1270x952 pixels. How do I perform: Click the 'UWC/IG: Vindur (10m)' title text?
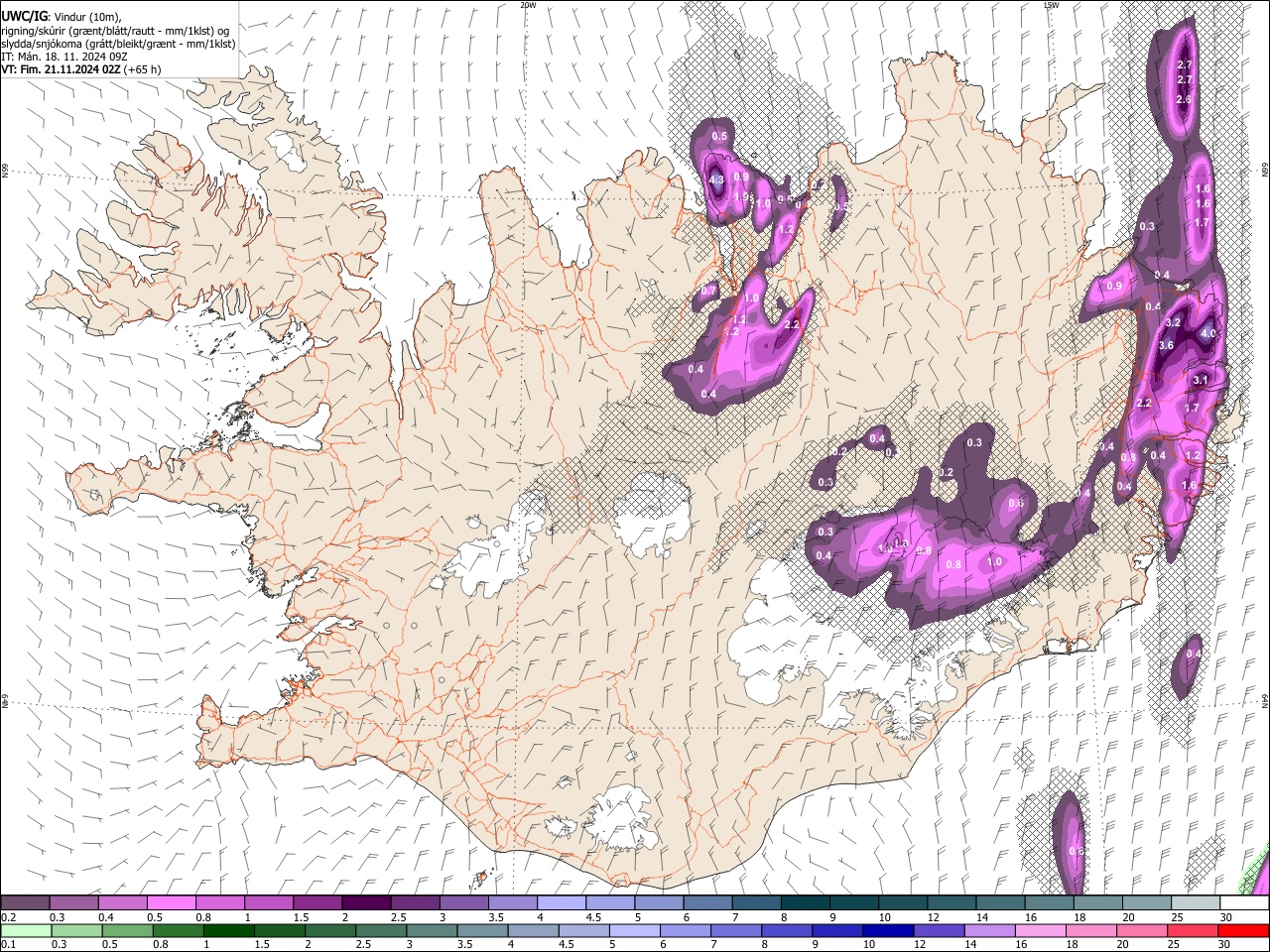(x=62, y=16)
